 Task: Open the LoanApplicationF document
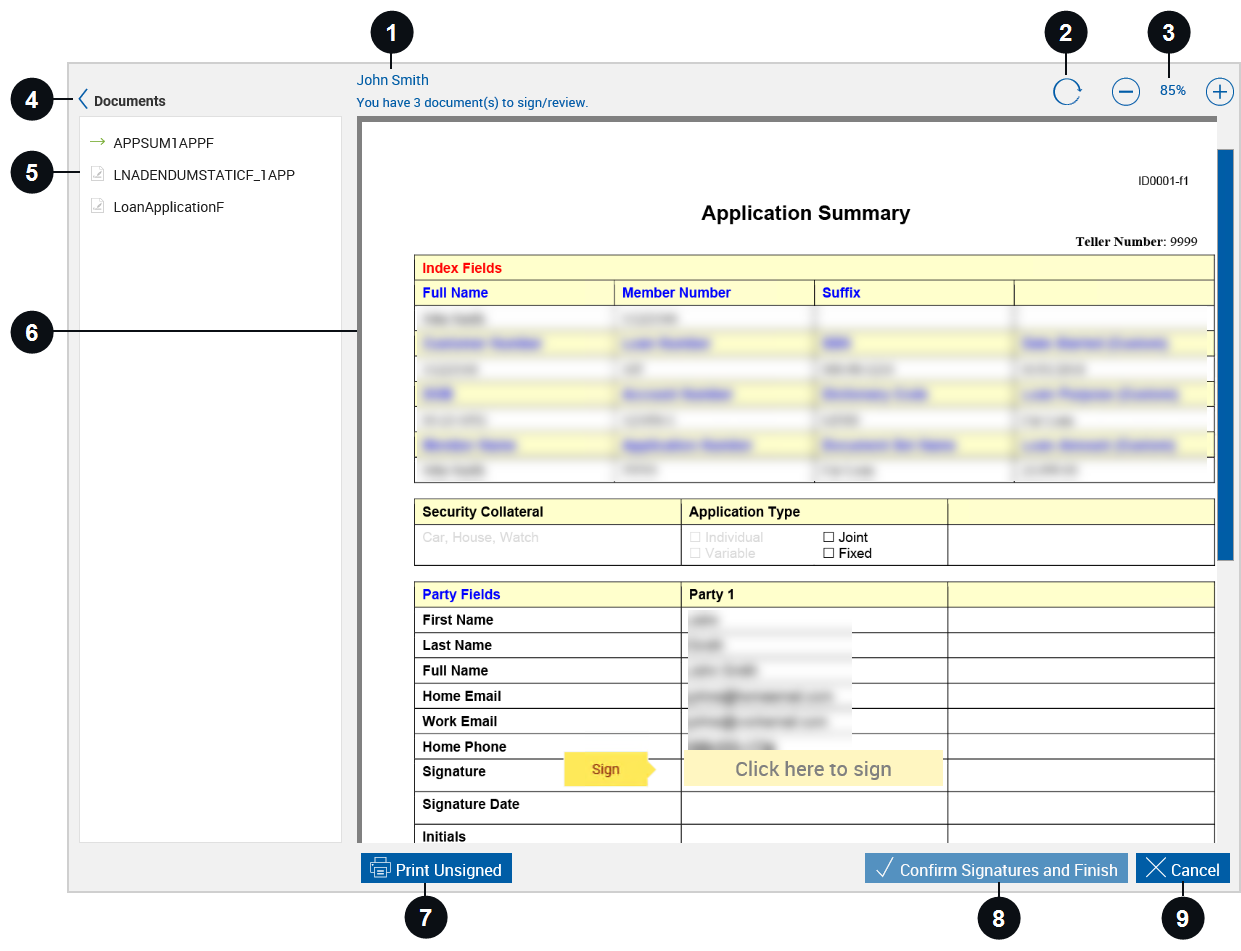[169, 207]
